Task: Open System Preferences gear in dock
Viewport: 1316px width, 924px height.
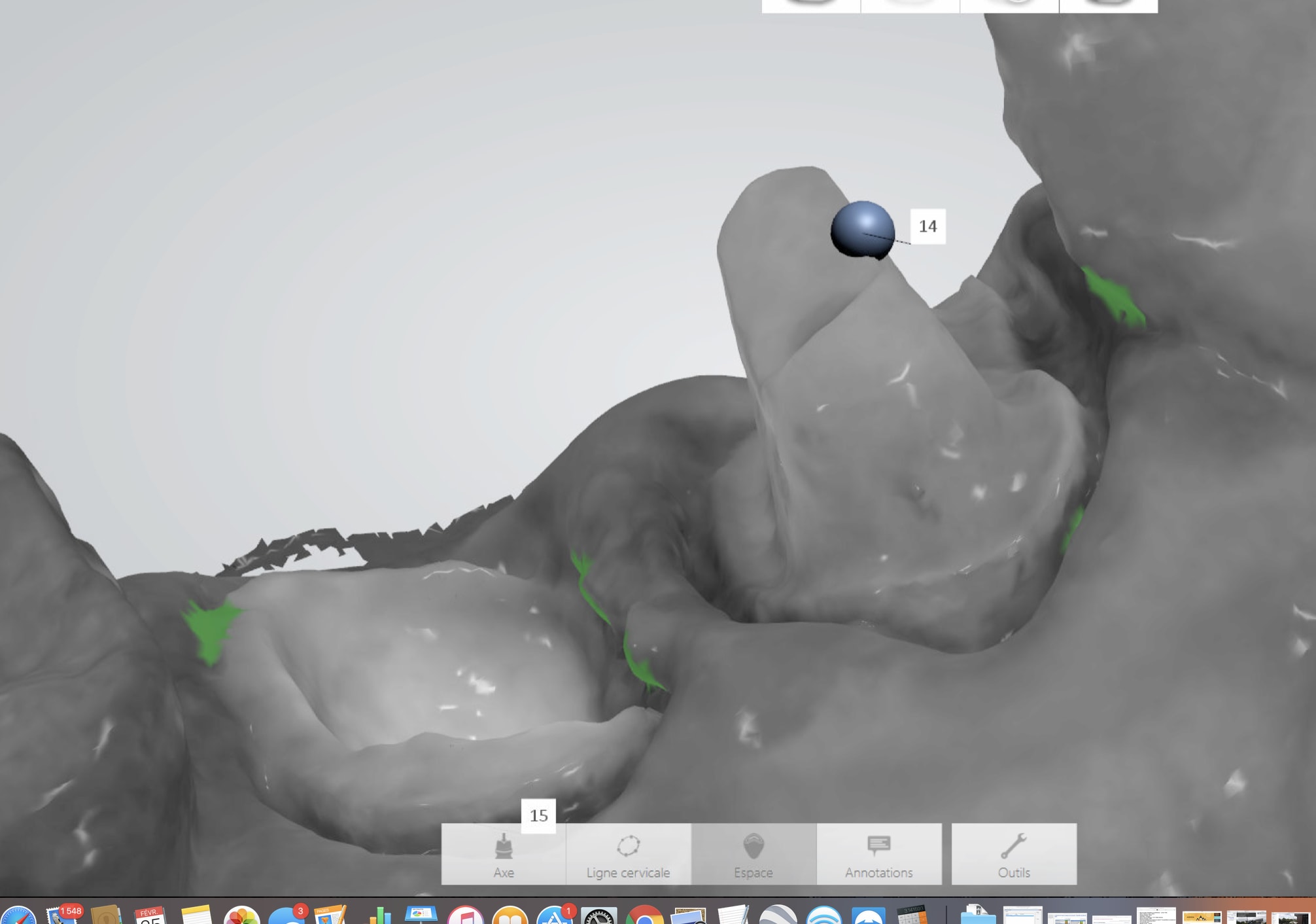Action: (x=598, y=916)
